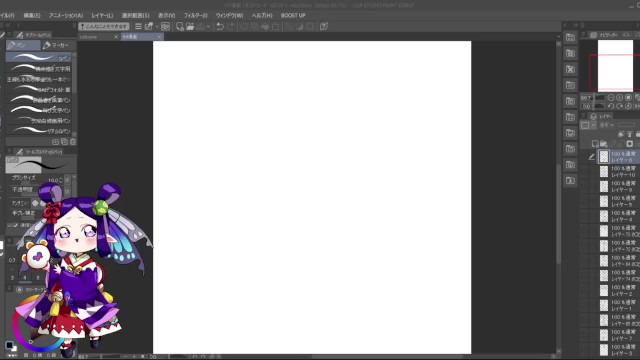Toggle visibility of layer 5
The height and width of the screenshot is (360, 640).
(584, 201)
